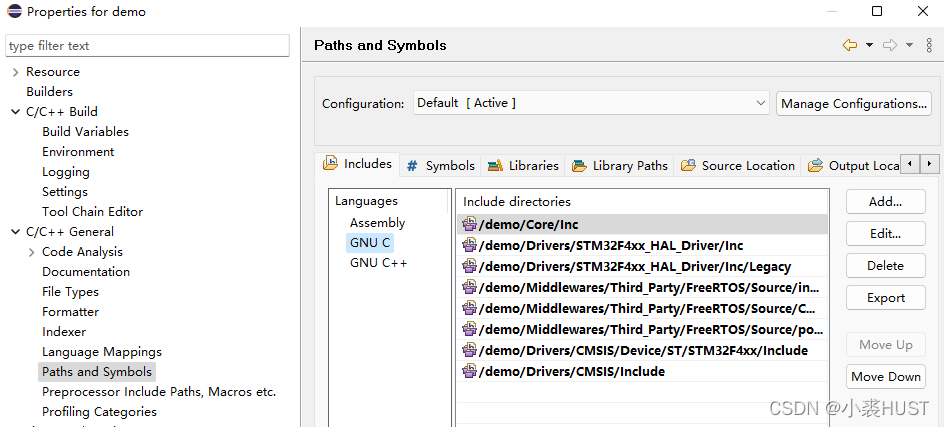
Task: Select Build Variables tree item
Action: [85, 131]
